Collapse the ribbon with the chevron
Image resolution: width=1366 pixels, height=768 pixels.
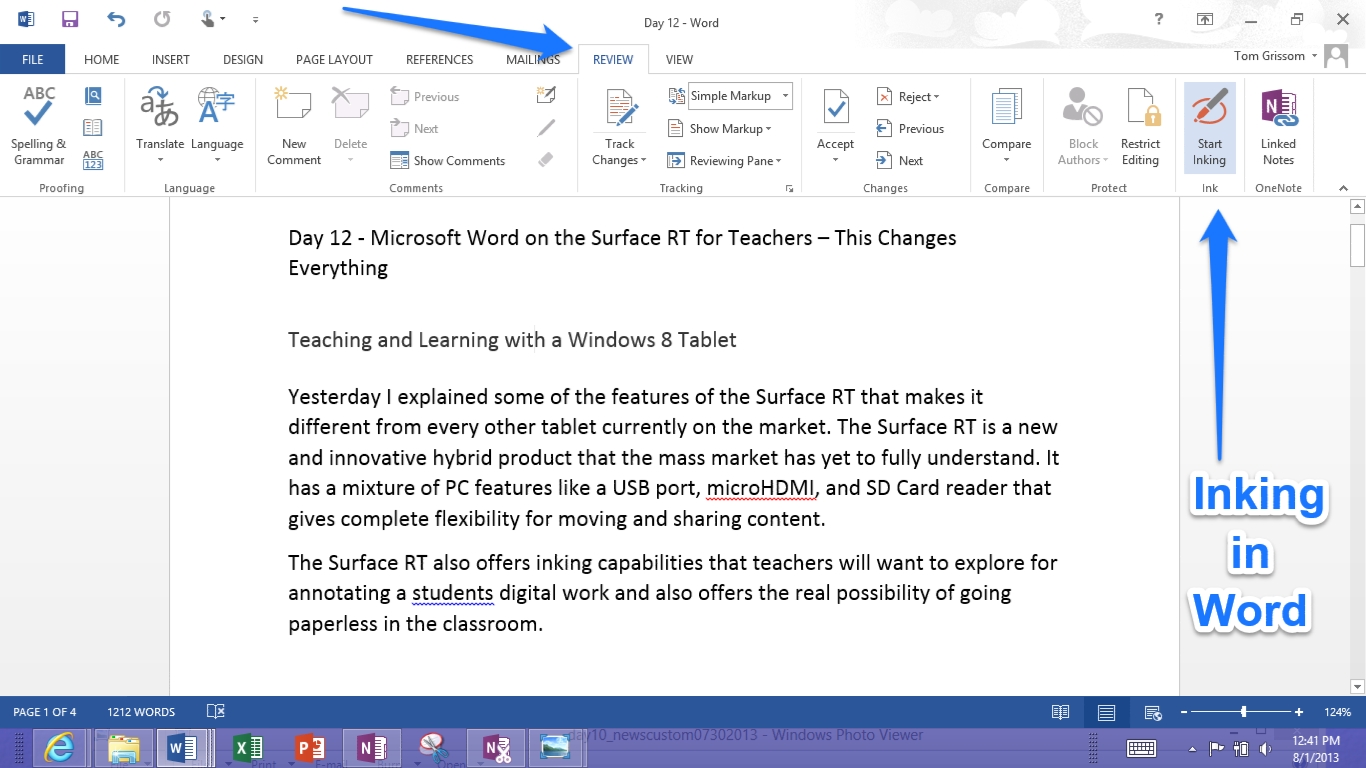tap(1343, 188)
